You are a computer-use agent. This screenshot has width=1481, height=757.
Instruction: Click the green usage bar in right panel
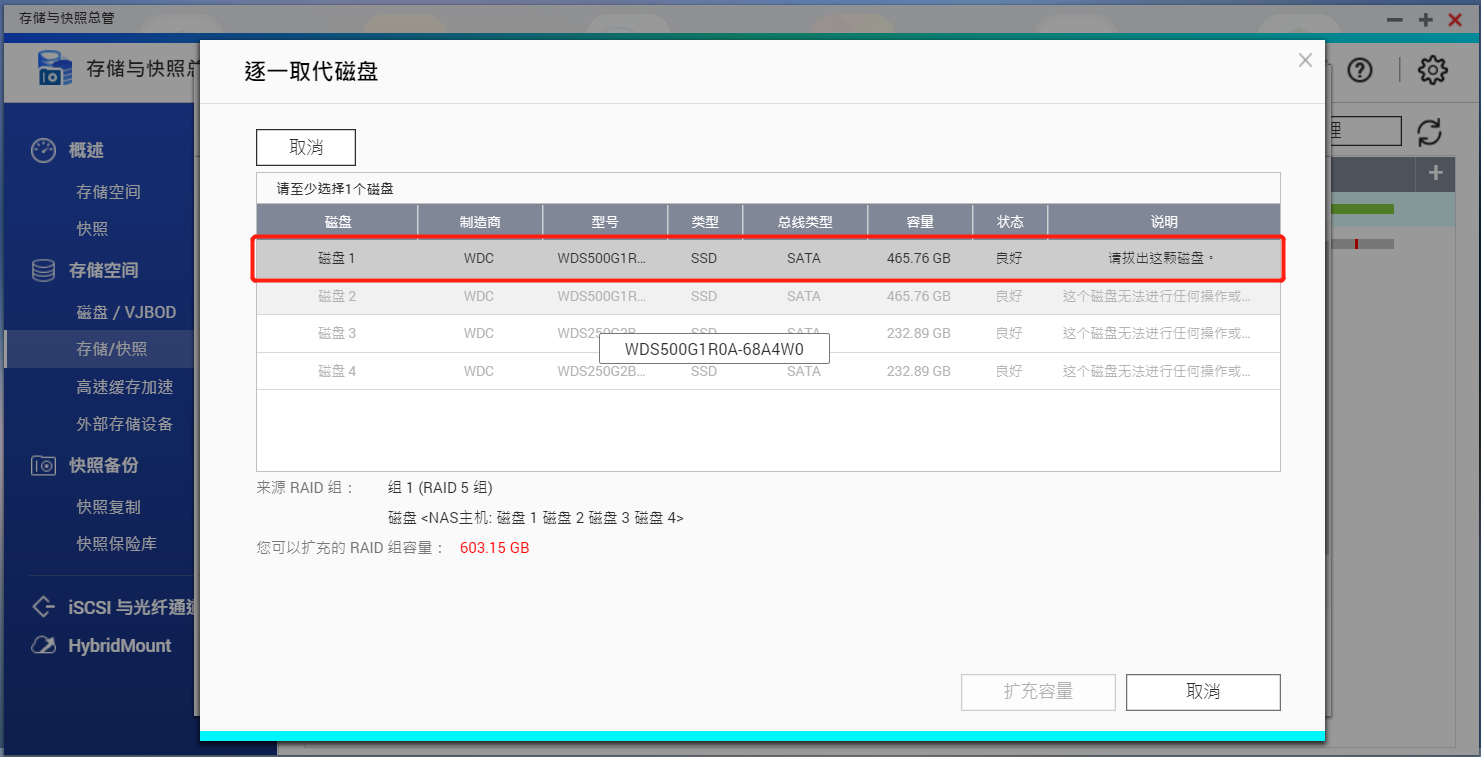1362,209
